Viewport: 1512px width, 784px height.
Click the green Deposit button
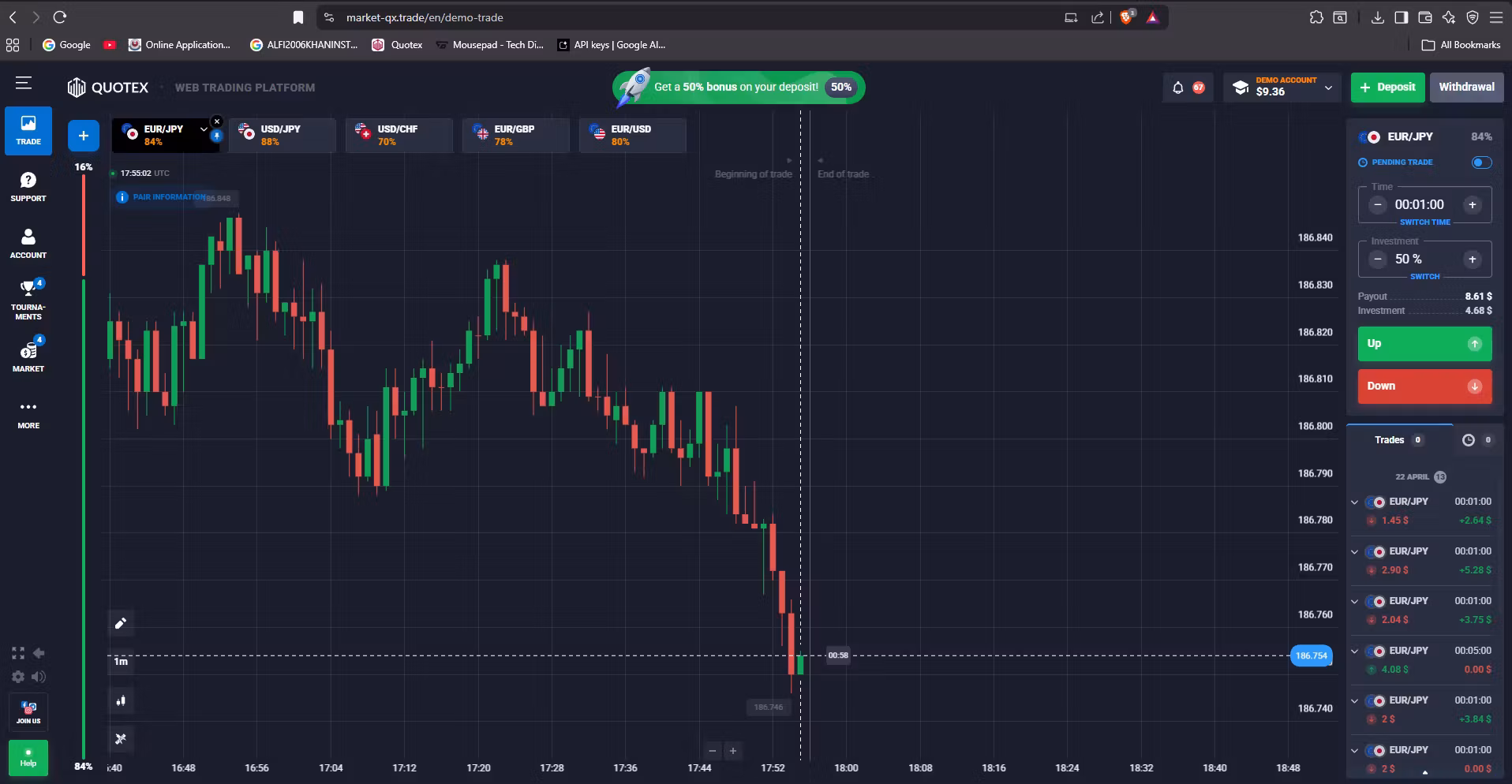click(1388, 88)
